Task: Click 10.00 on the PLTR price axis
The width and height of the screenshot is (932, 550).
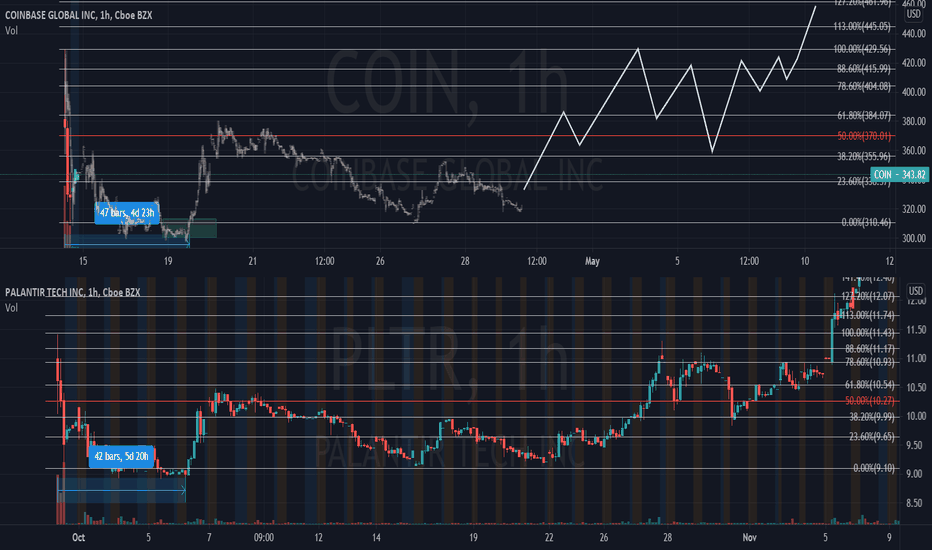Action: coord(915,416)
